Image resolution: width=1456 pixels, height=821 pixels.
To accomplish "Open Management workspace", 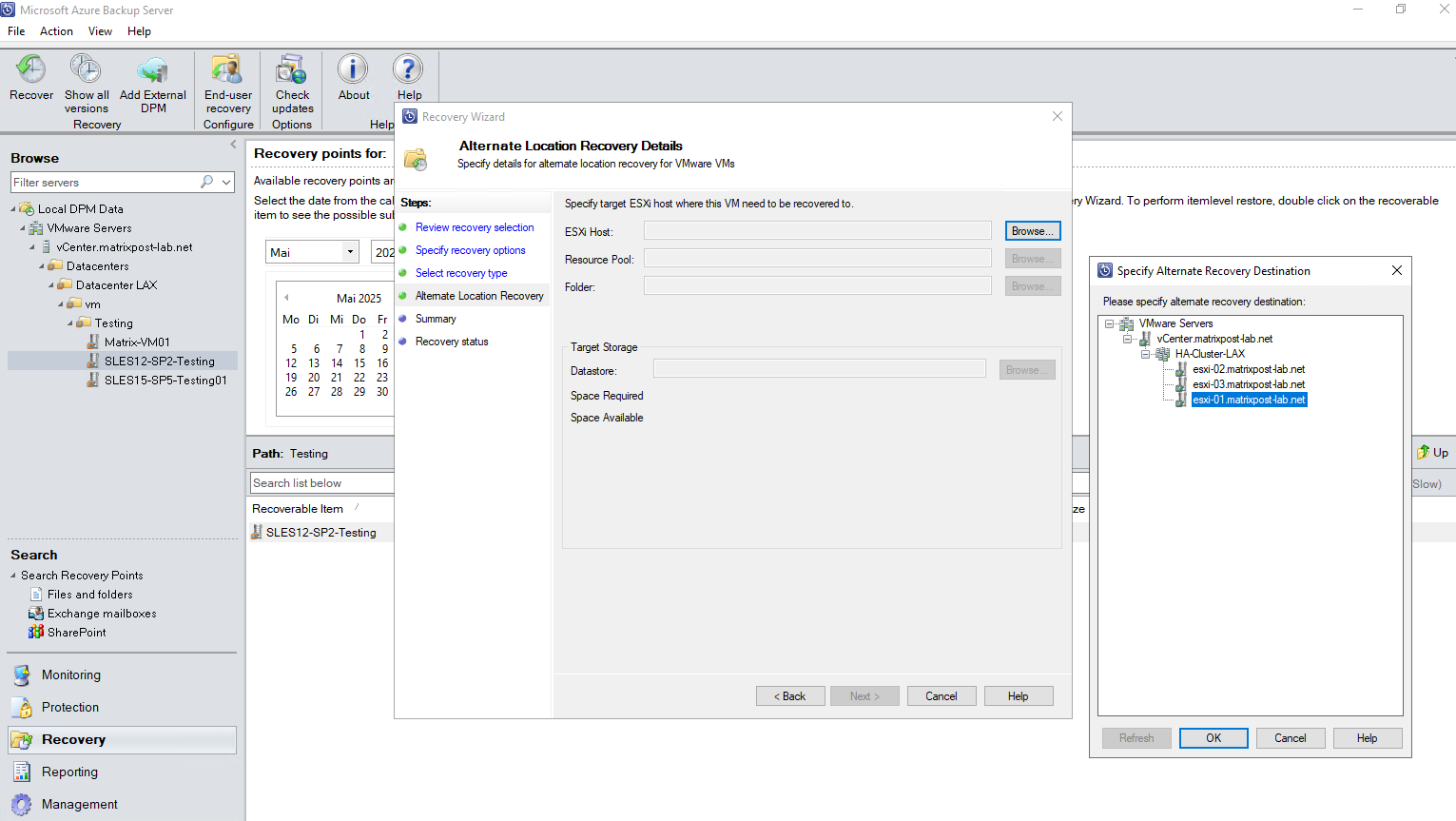I will tap(79, 804).
